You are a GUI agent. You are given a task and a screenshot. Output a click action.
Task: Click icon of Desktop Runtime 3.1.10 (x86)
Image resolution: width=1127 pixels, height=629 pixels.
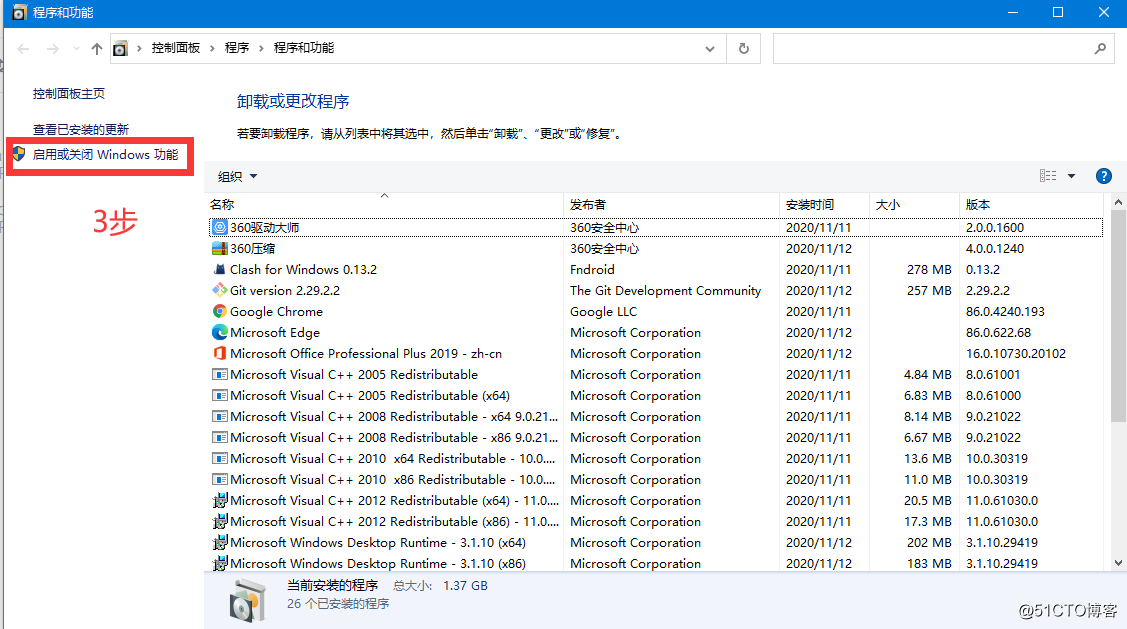click(x=220, y=563)
